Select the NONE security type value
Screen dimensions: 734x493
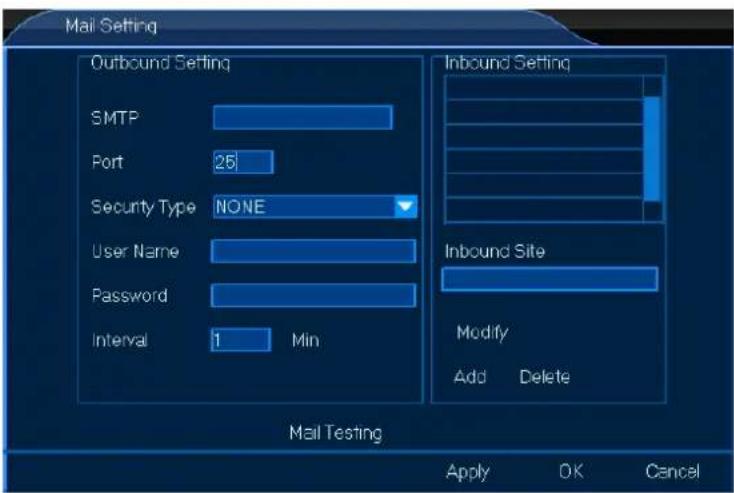tap(241, 207)
